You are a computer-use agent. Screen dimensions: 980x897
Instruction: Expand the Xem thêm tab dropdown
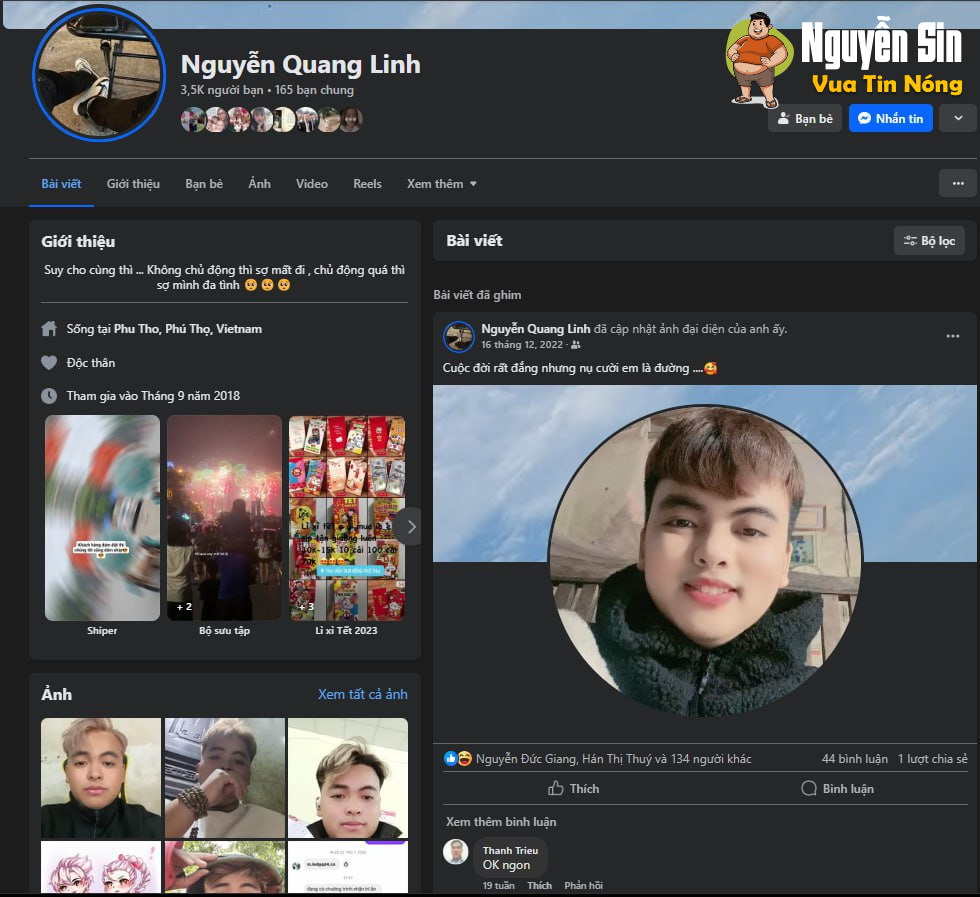(x=441, y=184)
